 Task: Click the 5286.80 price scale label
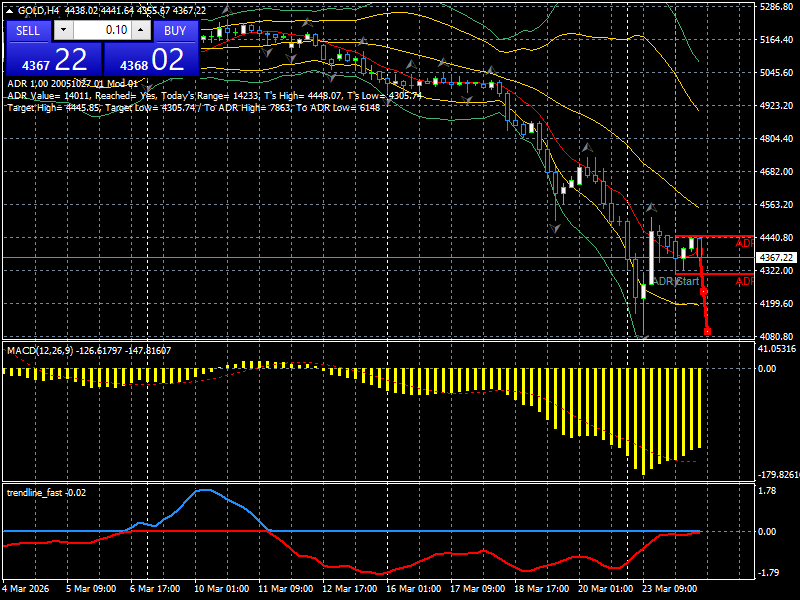pyautogui.click(x=776, y=7)
